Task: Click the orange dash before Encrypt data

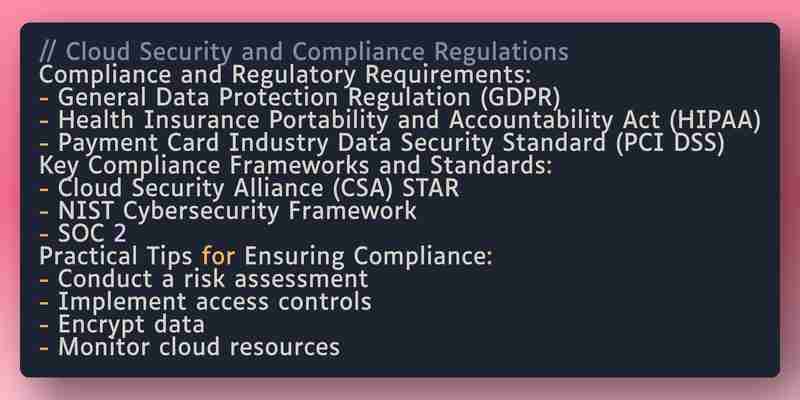Action: click(44, 325)
